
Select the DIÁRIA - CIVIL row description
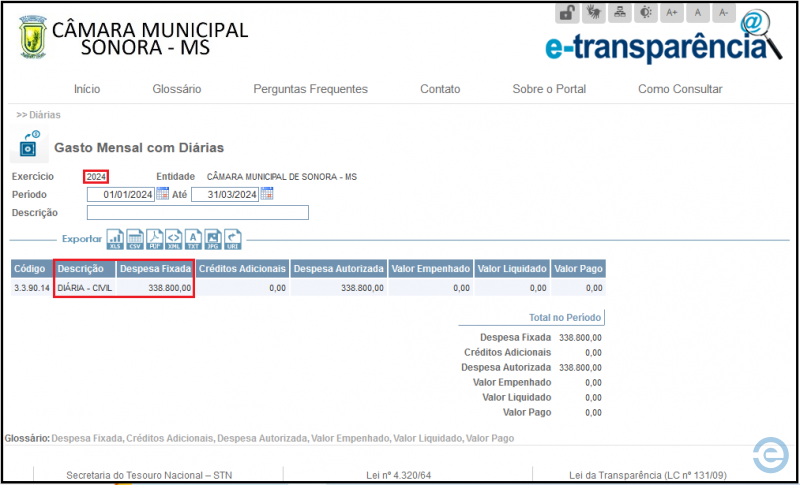(x=85, y=288)
